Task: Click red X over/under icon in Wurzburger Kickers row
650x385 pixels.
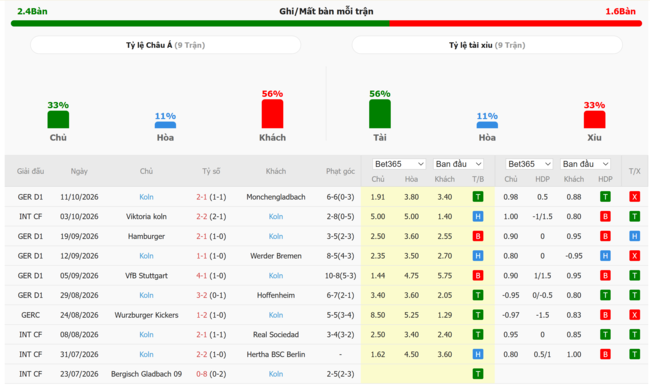Action: coord(635,315)
